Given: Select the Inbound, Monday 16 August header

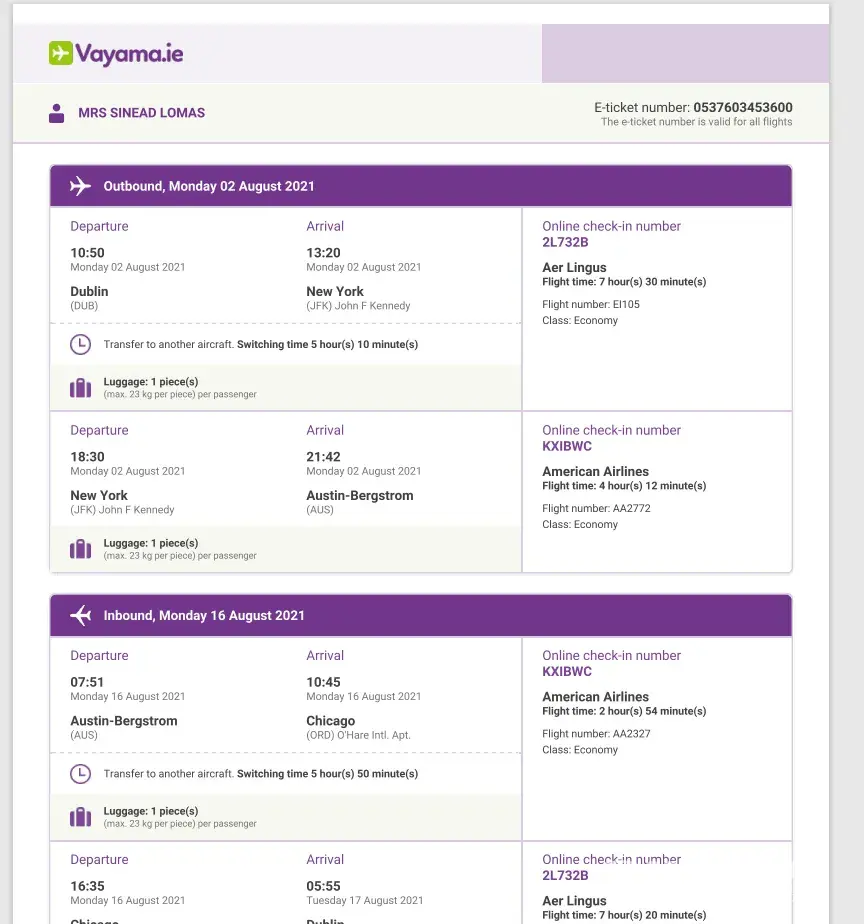Looking at the screenshot, I should [204, 615].
